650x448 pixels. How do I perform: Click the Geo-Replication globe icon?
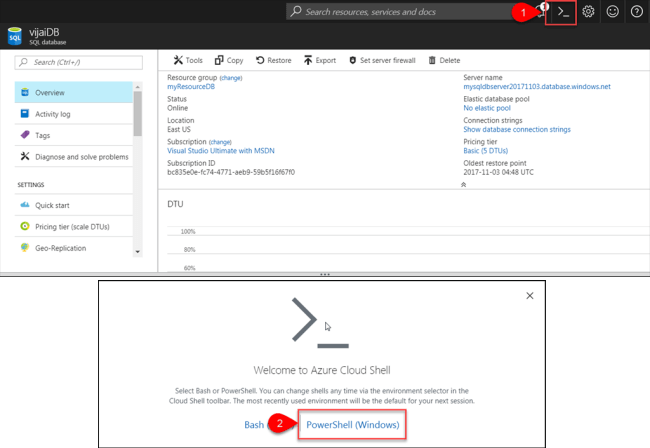[x=25, y=247]
